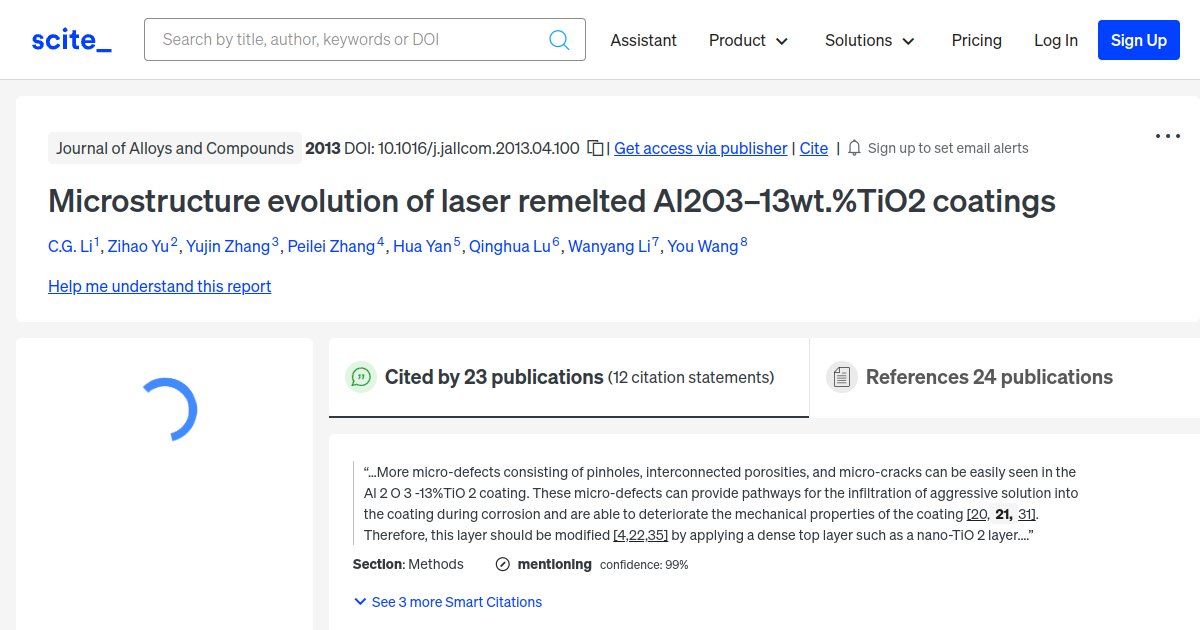1200x630 pixels.
Task: Click the scite_ logo
Action: (x=71, y=40)
